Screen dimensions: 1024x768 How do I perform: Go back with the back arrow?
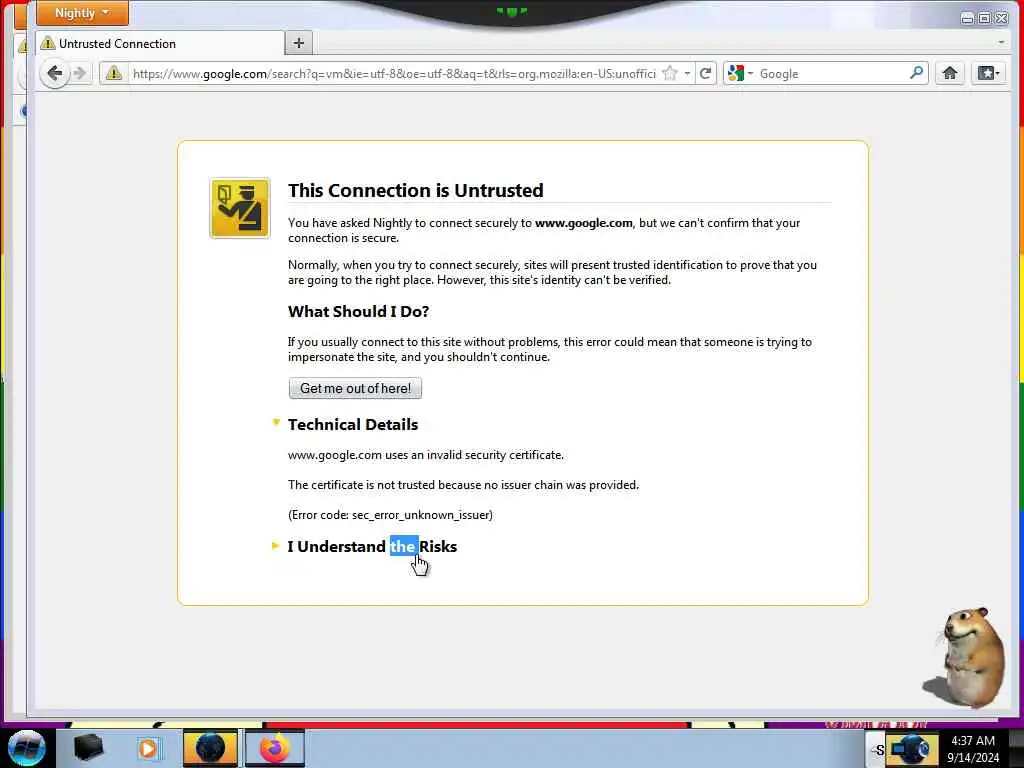click(x=55, y=73)
